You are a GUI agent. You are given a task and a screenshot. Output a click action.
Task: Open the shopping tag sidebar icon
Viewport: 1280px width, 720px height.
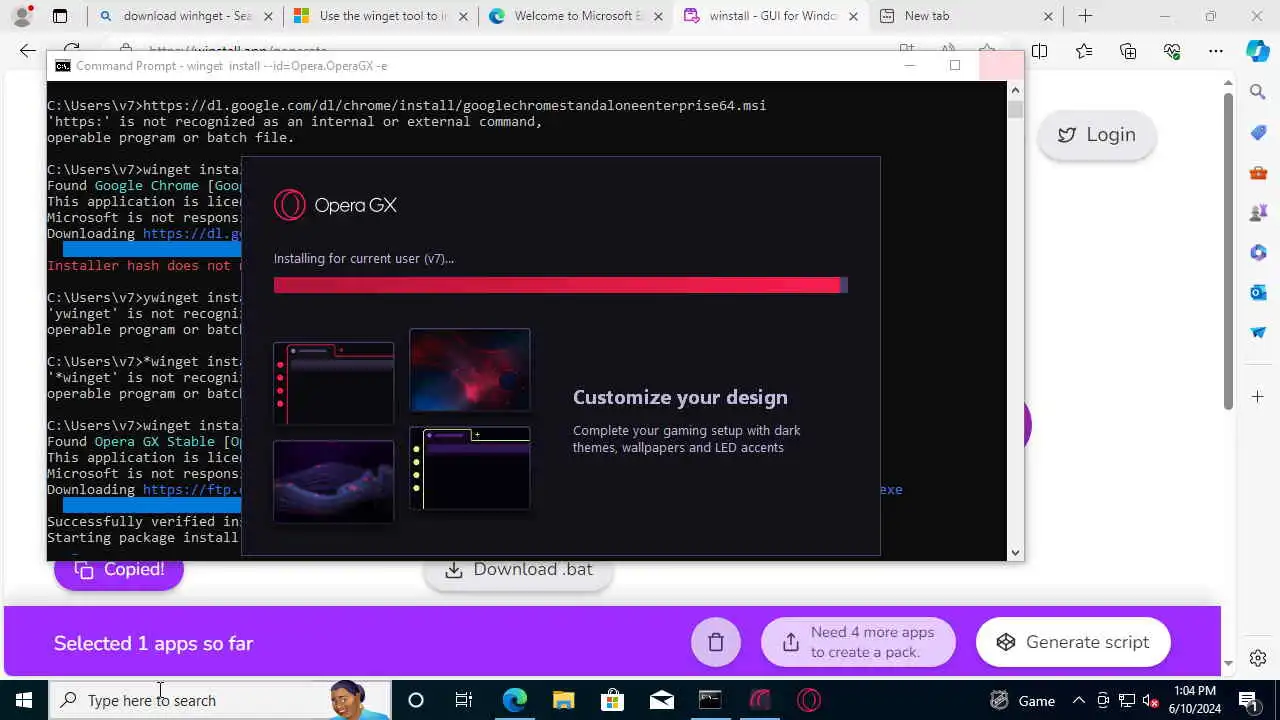1258,132
